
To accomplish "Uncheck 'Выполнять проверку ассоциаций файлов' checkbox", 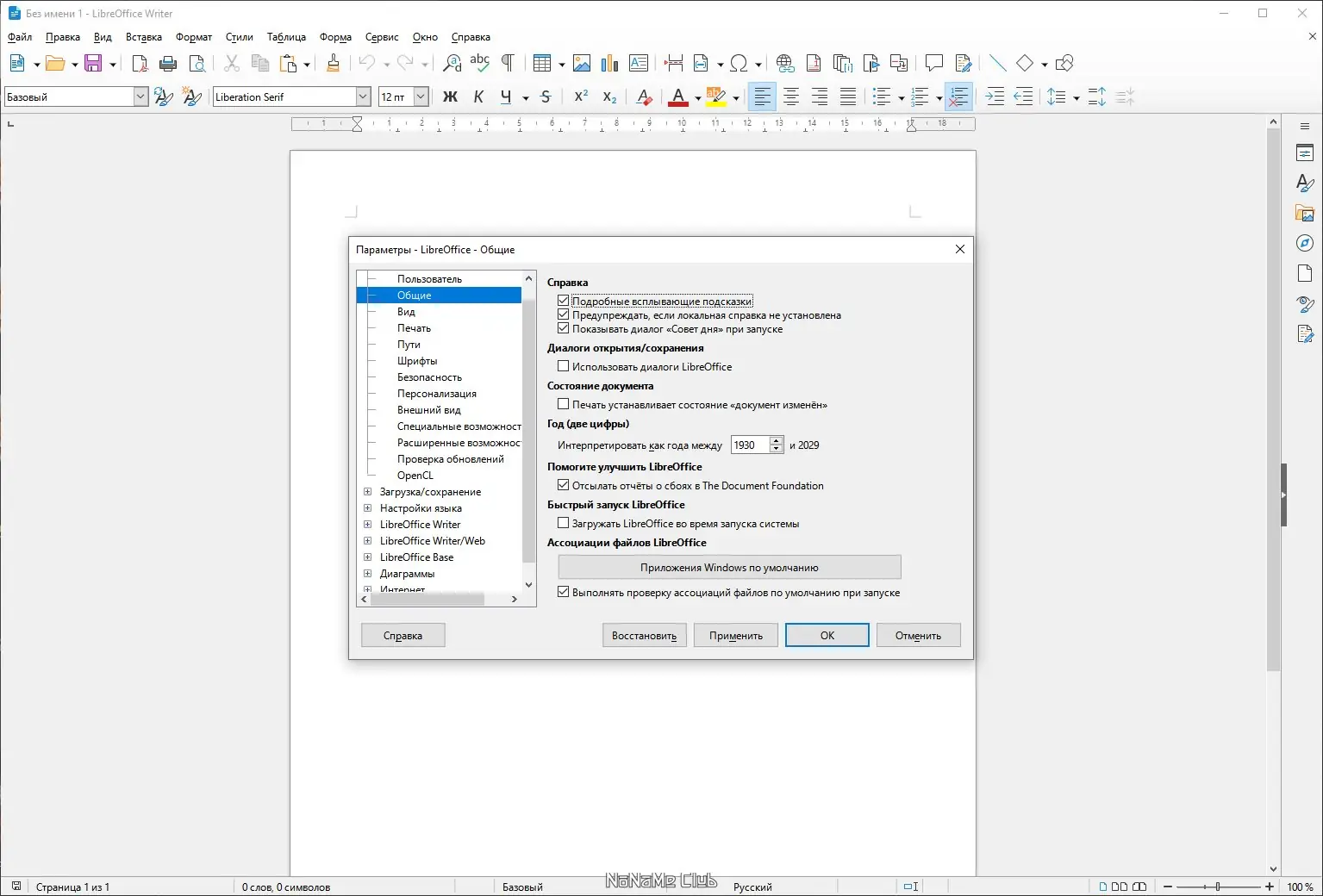I will coord(564,592).
